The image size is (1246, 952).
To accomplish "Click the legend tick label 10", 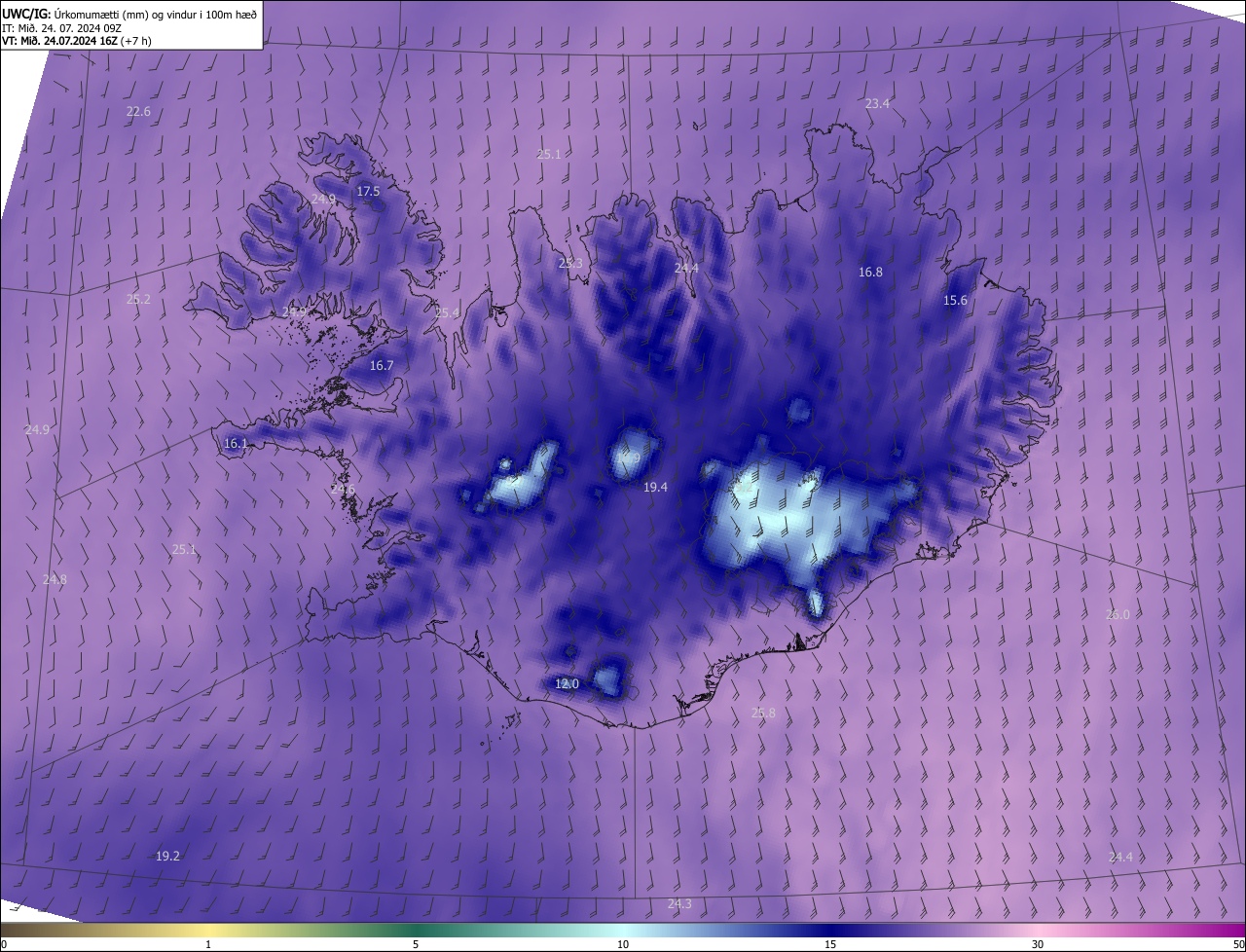I will [x=623, y=945].
